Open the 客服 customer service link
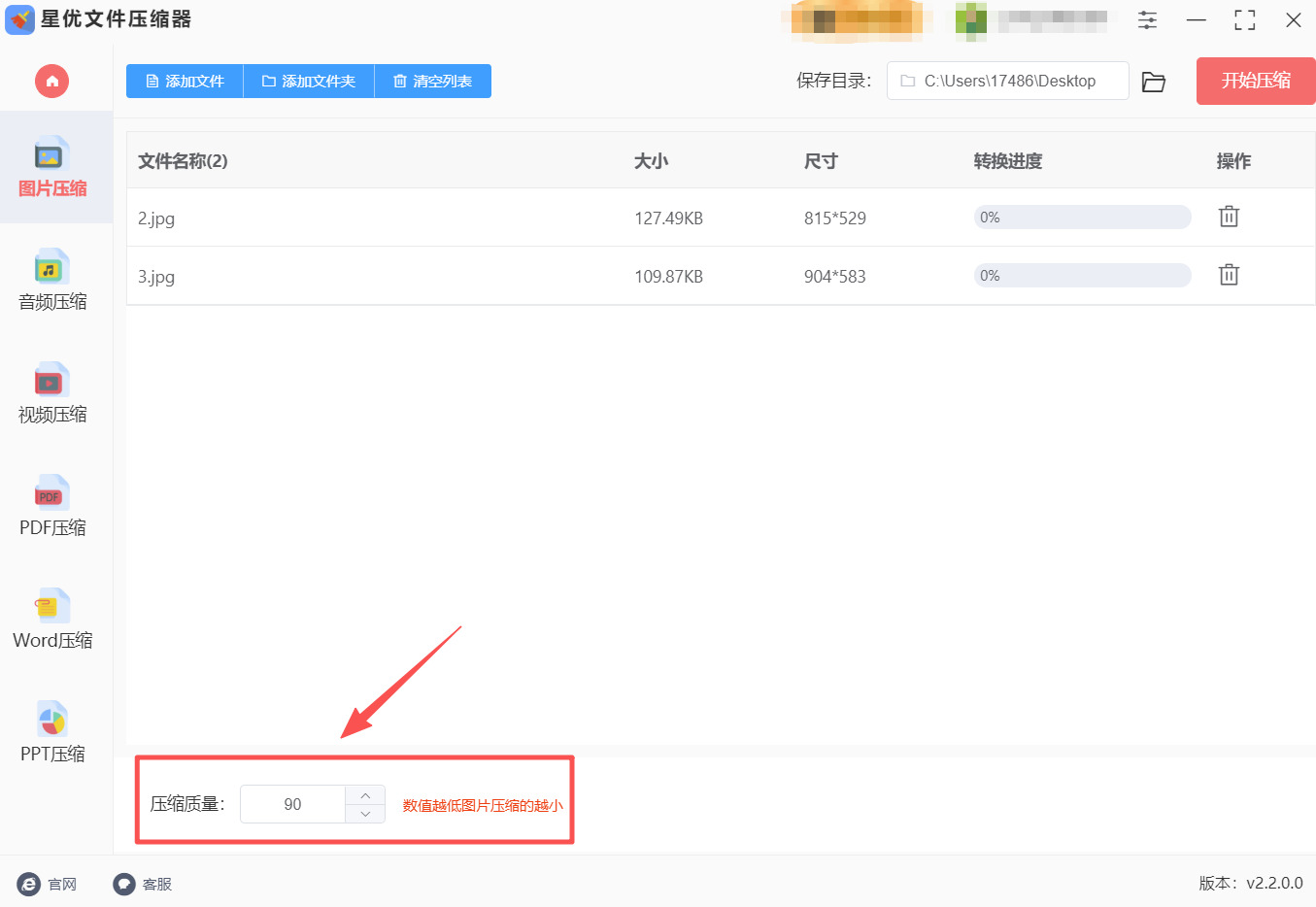Image resolution: width=1316 pixels, height=907 pixels. 143,884
